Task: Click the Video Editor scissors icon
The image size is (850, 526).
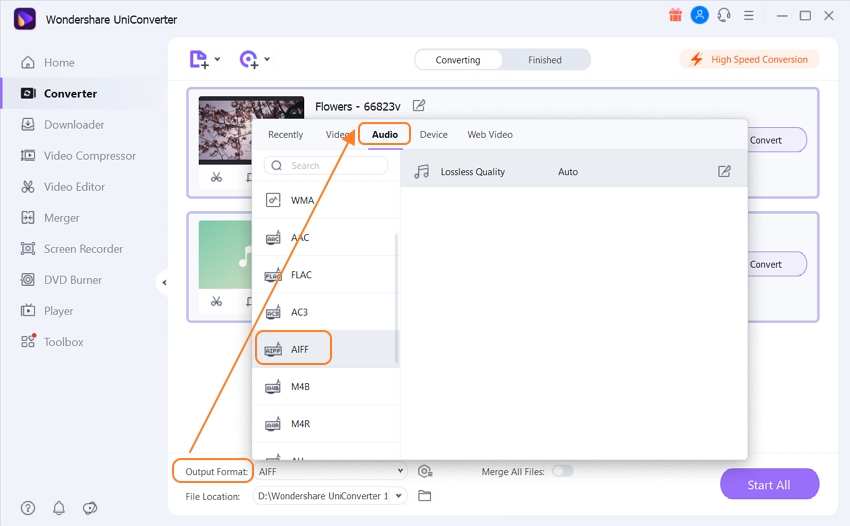Action: [28, 187]
